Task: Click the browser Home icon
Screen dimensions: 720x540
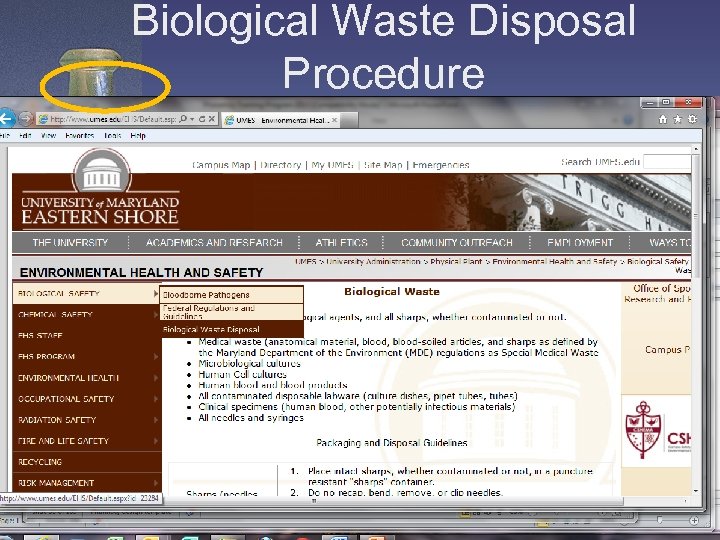Action: 663,119
